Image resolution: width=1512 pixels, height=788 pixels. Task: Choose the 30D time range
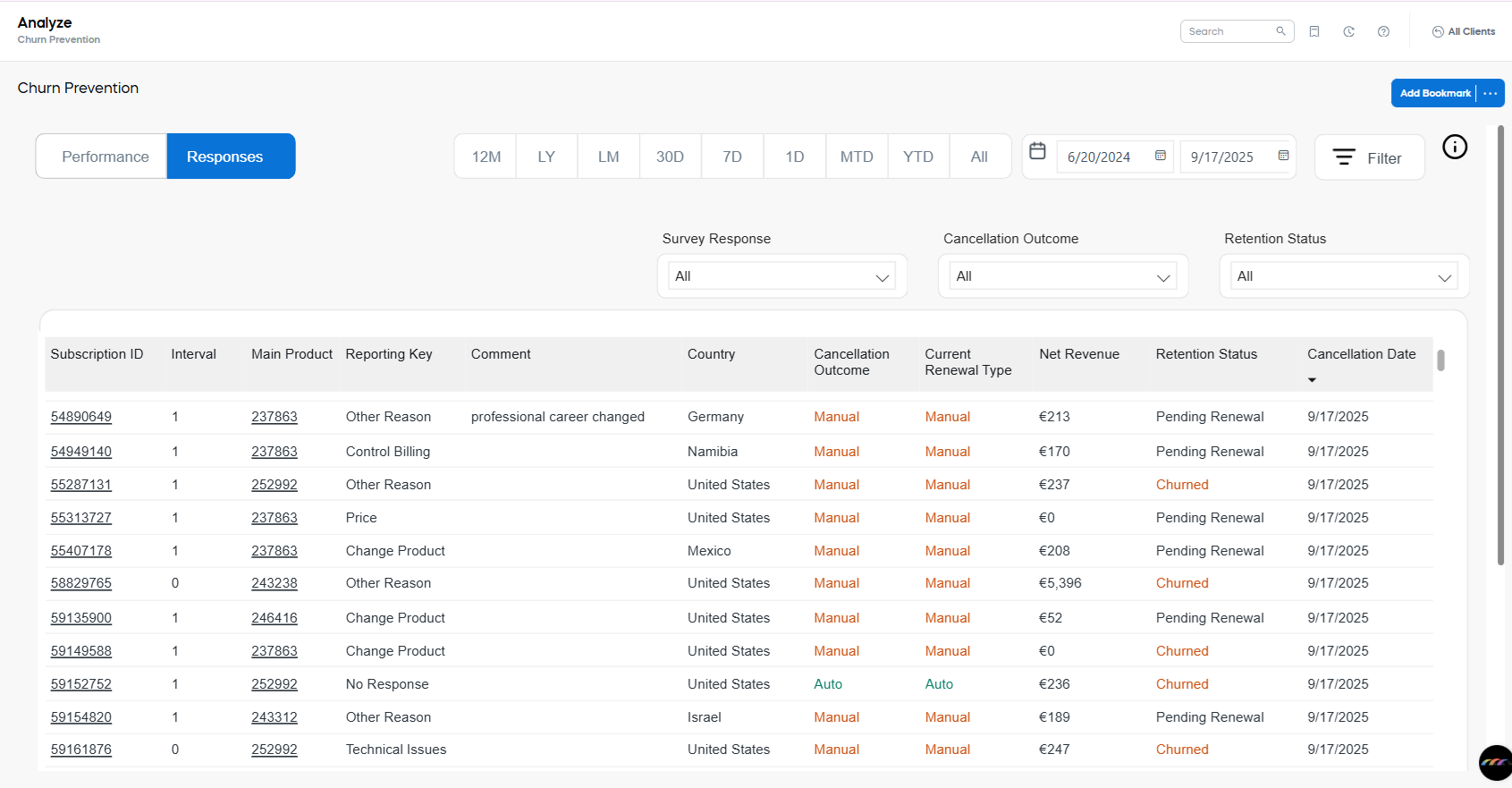670,157
